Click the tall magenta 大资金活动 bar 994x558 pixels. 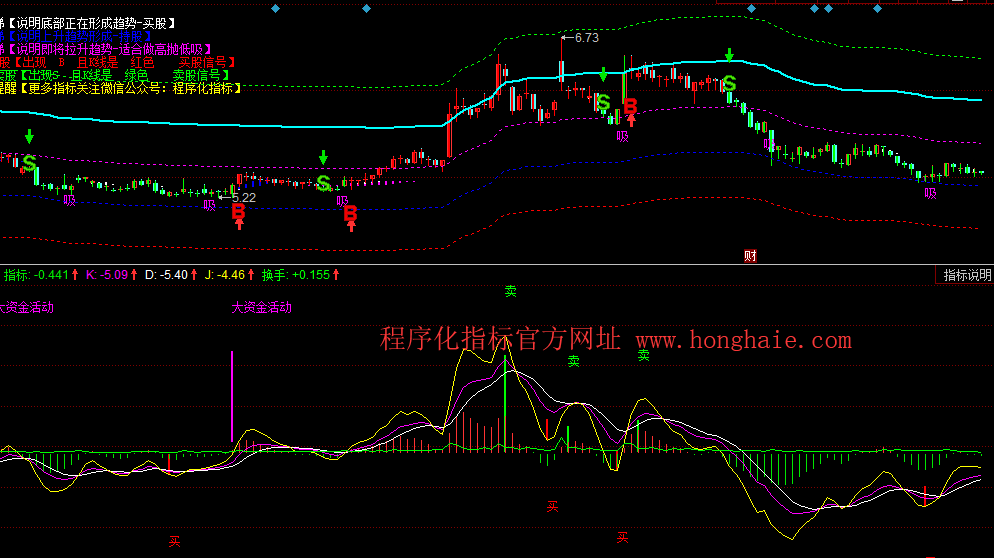233,395
